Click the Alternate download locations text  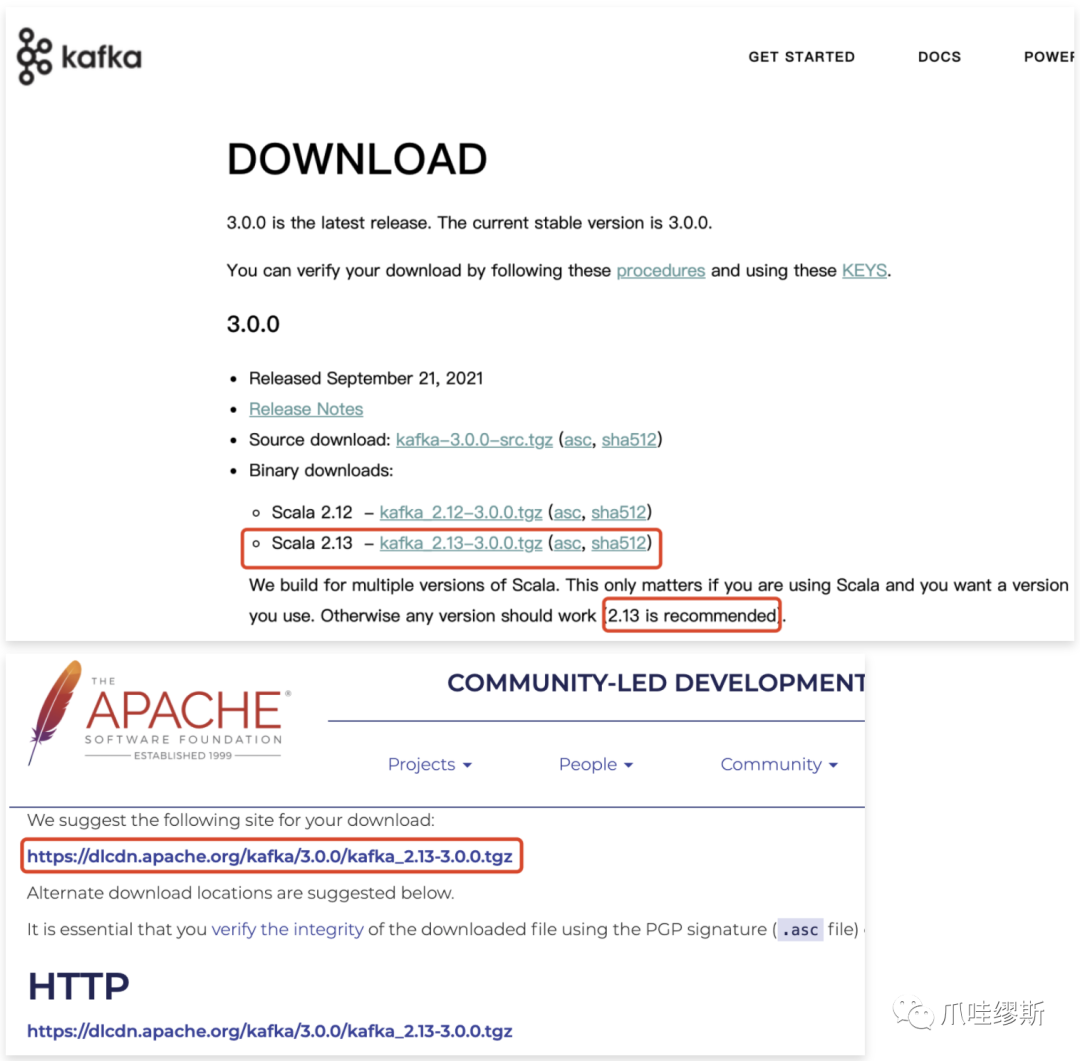[240, 893]
